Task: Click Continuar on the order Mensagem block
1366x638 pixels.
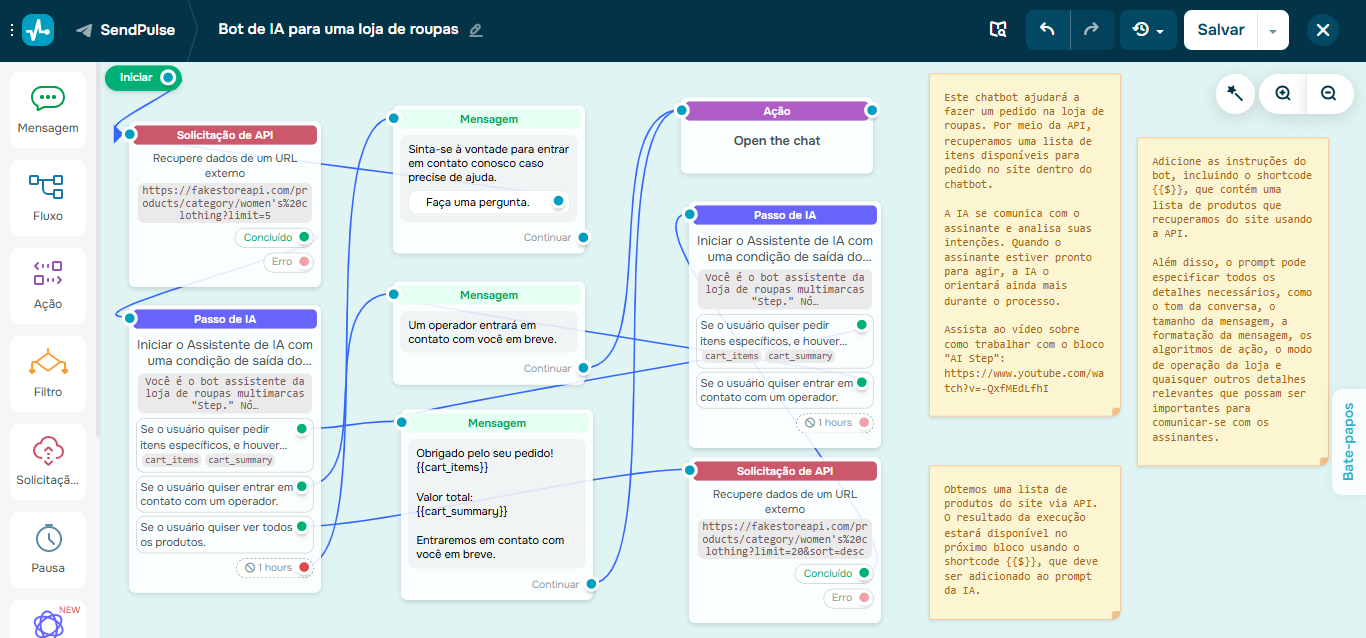Action: [x=555, y=584]
